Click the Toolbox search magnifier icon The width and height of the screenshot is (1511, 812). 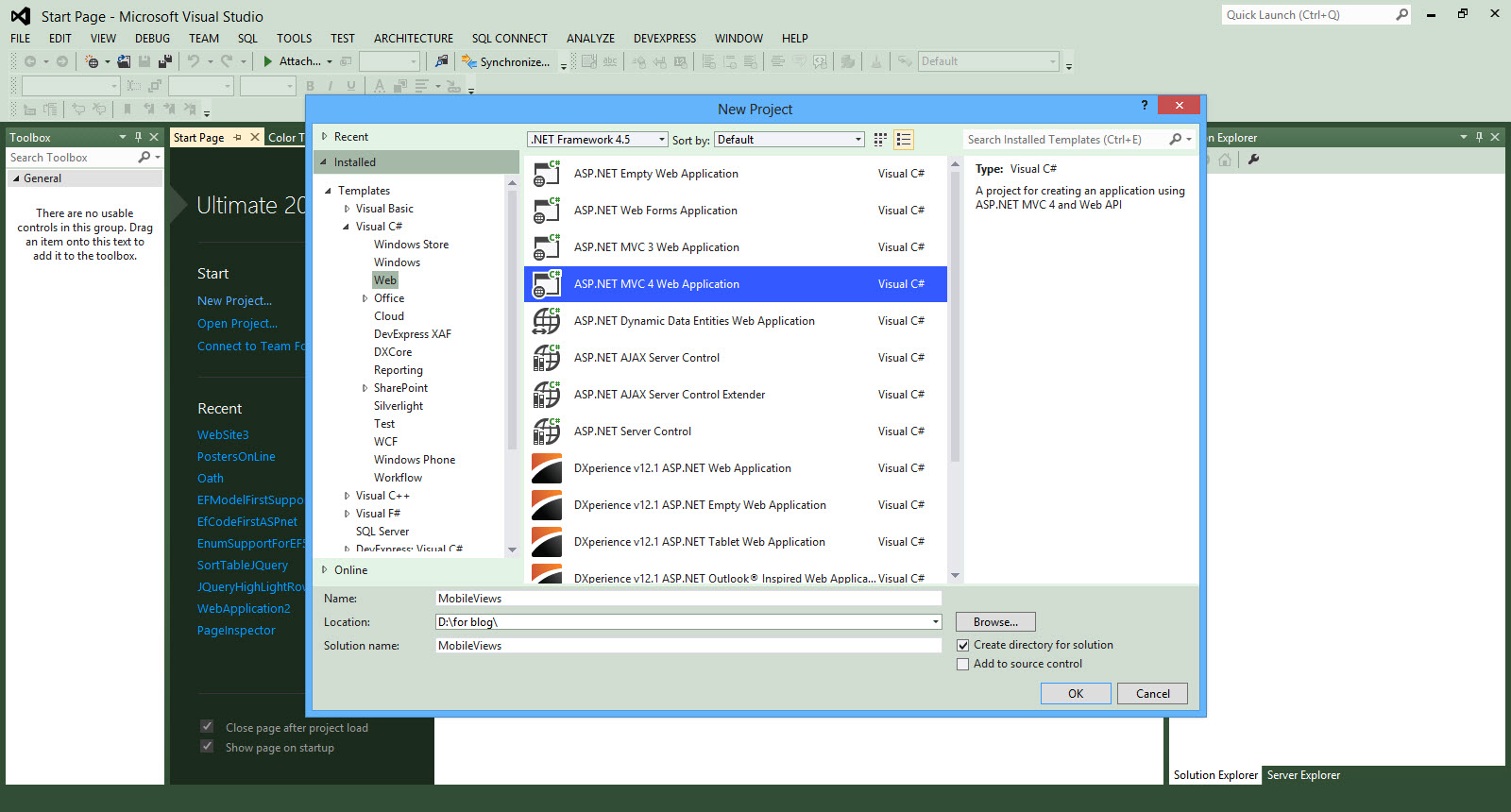tap(144, 158)
